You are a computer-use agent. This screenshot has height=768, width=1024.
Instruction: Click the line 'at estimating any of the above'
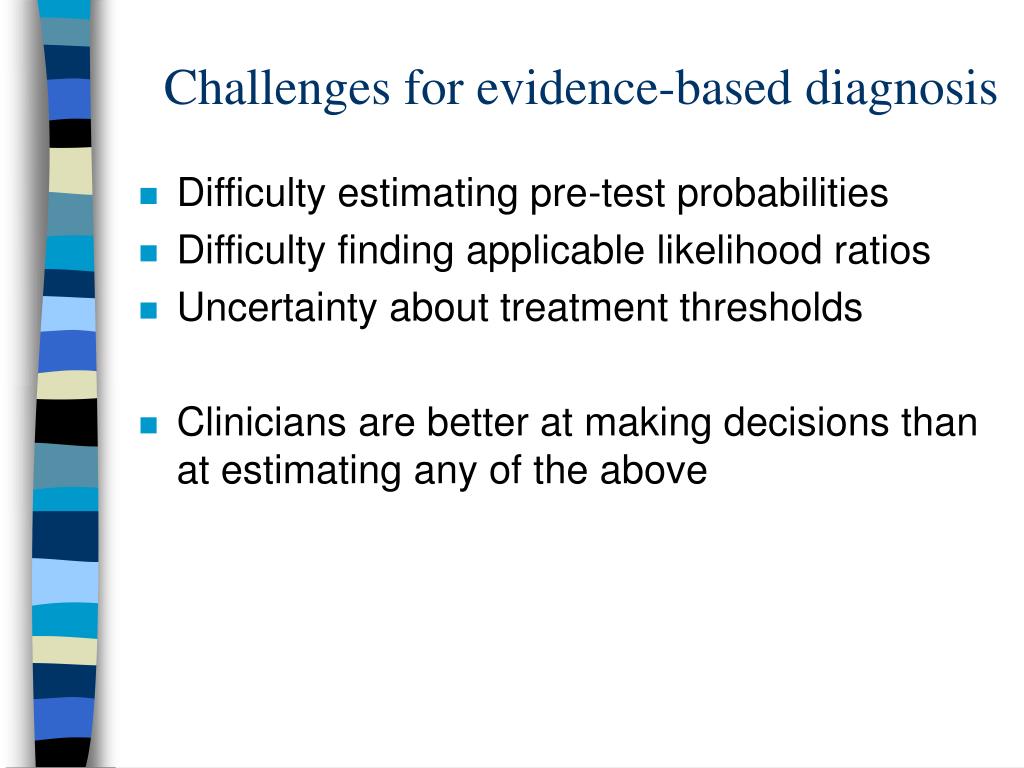442,471
